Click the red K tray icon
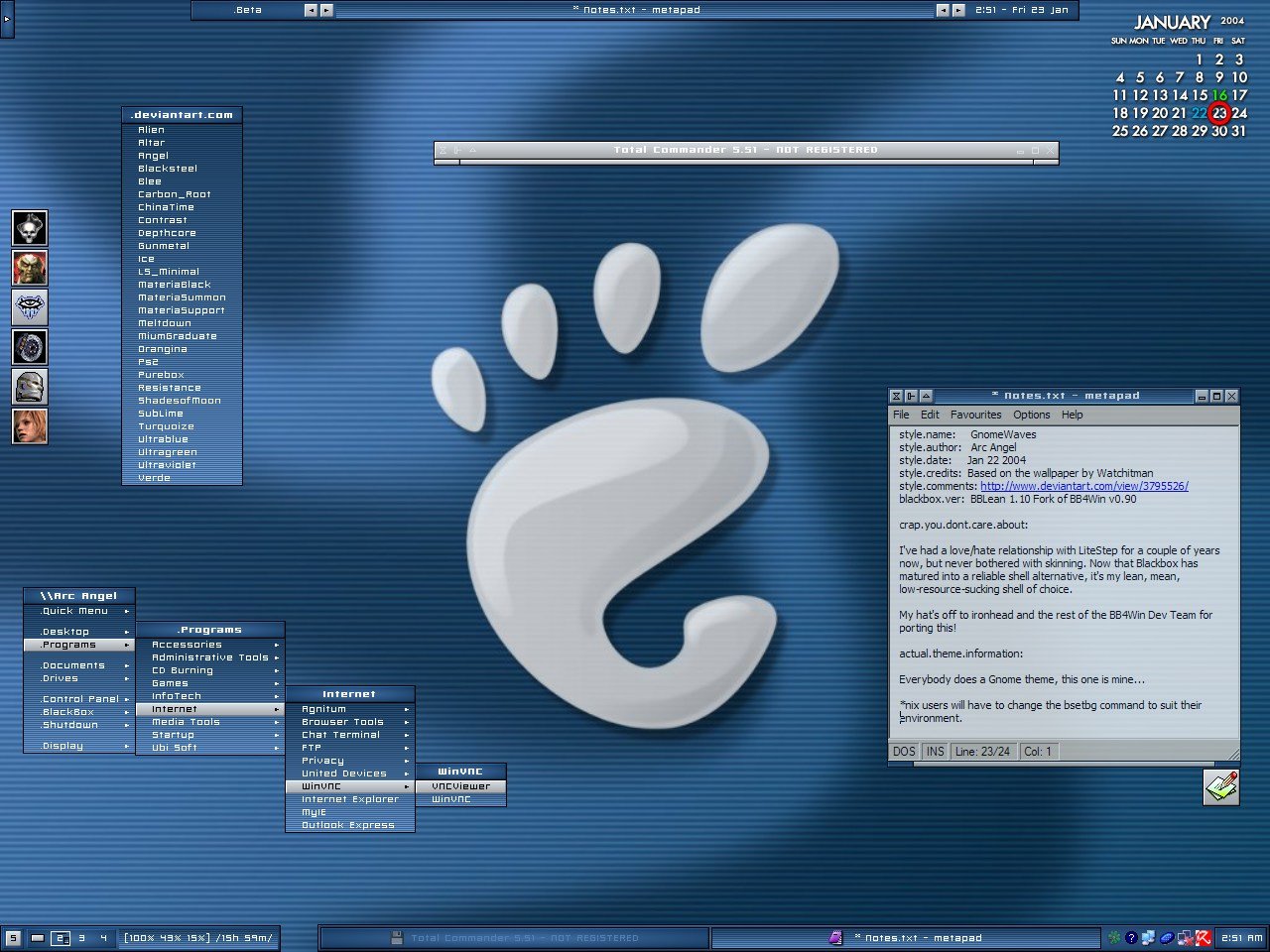Viewport: 1270px width, 952px height. [x=1203, y=937]
